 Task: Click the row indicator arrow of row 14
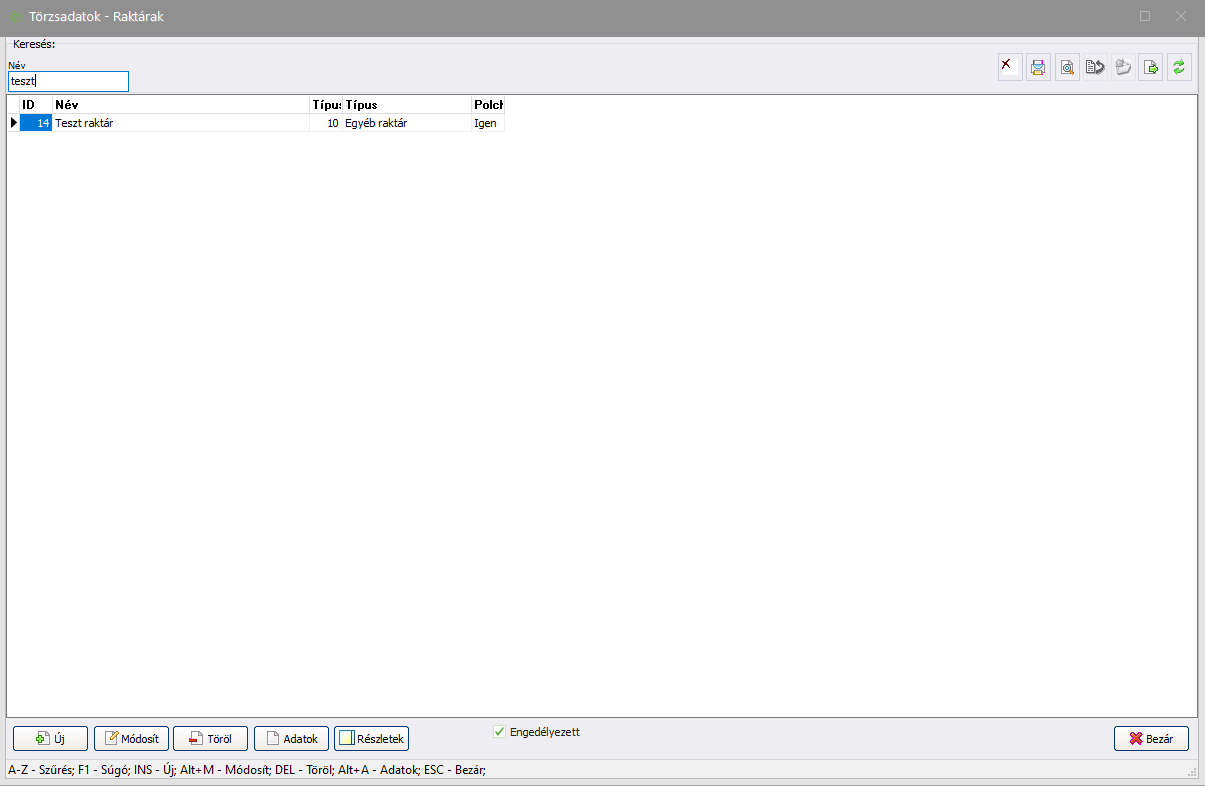[13, 123]
